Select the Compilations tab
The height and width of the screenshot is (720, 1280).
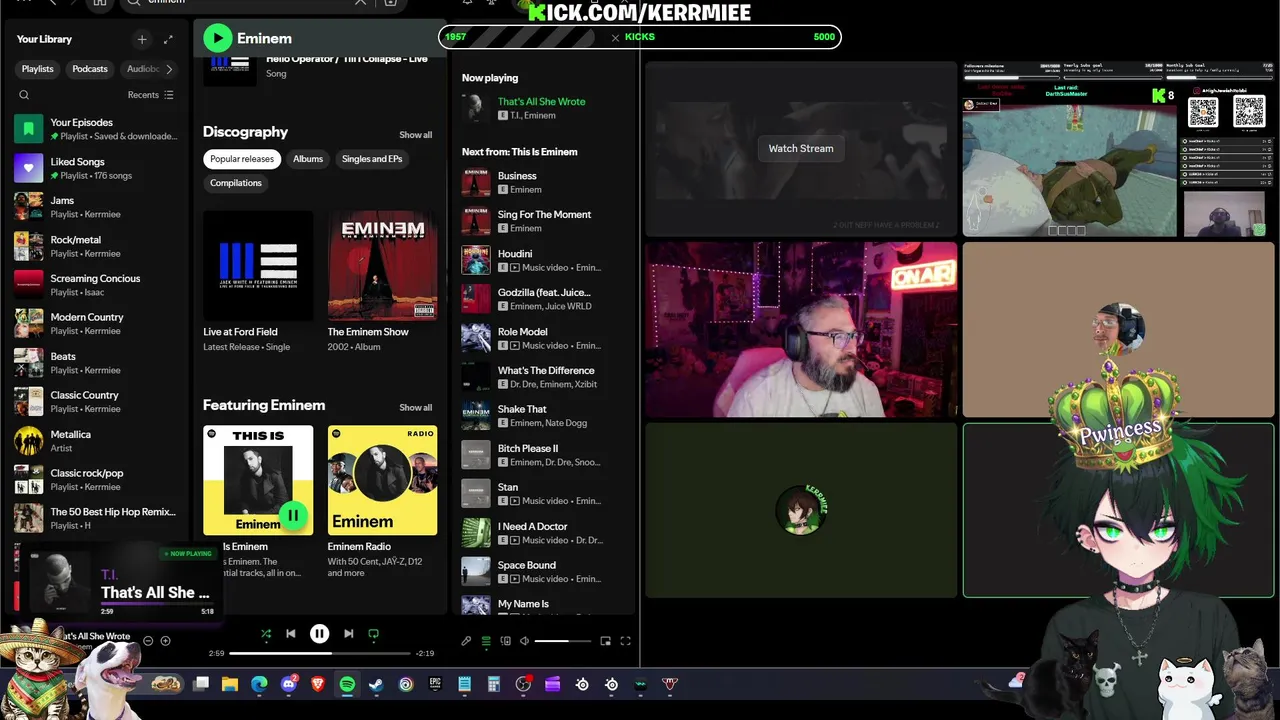click(x=236, y=183)
